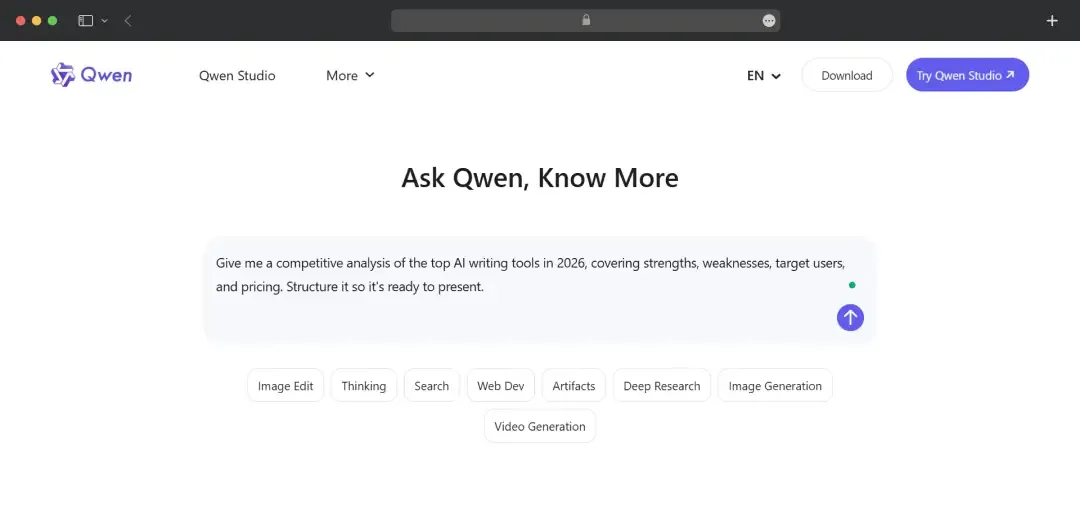This screenshot has height=511, width=1080.
Task: Maximize the window with the green button
Action: tap(52, 21)
